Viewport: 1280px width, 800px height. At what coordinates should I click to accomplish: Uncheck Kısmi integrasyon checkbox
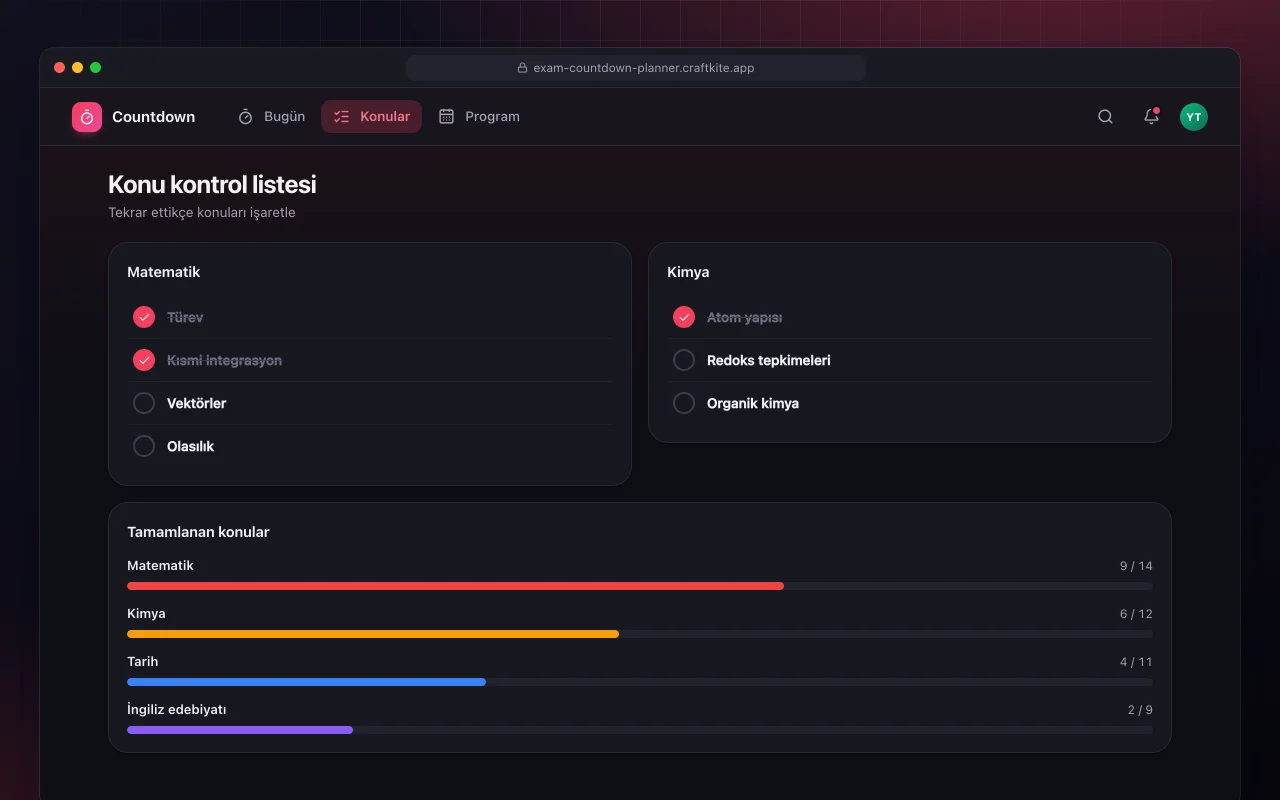(144, 360)
